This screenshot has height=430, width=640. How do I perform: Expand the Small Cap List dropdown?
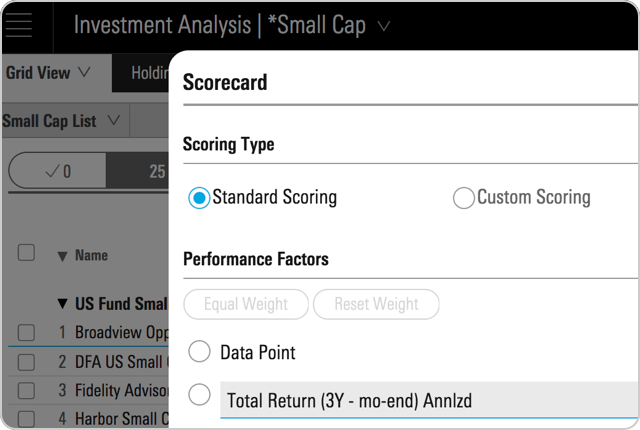pyautogui.click(x=62, y=121)
